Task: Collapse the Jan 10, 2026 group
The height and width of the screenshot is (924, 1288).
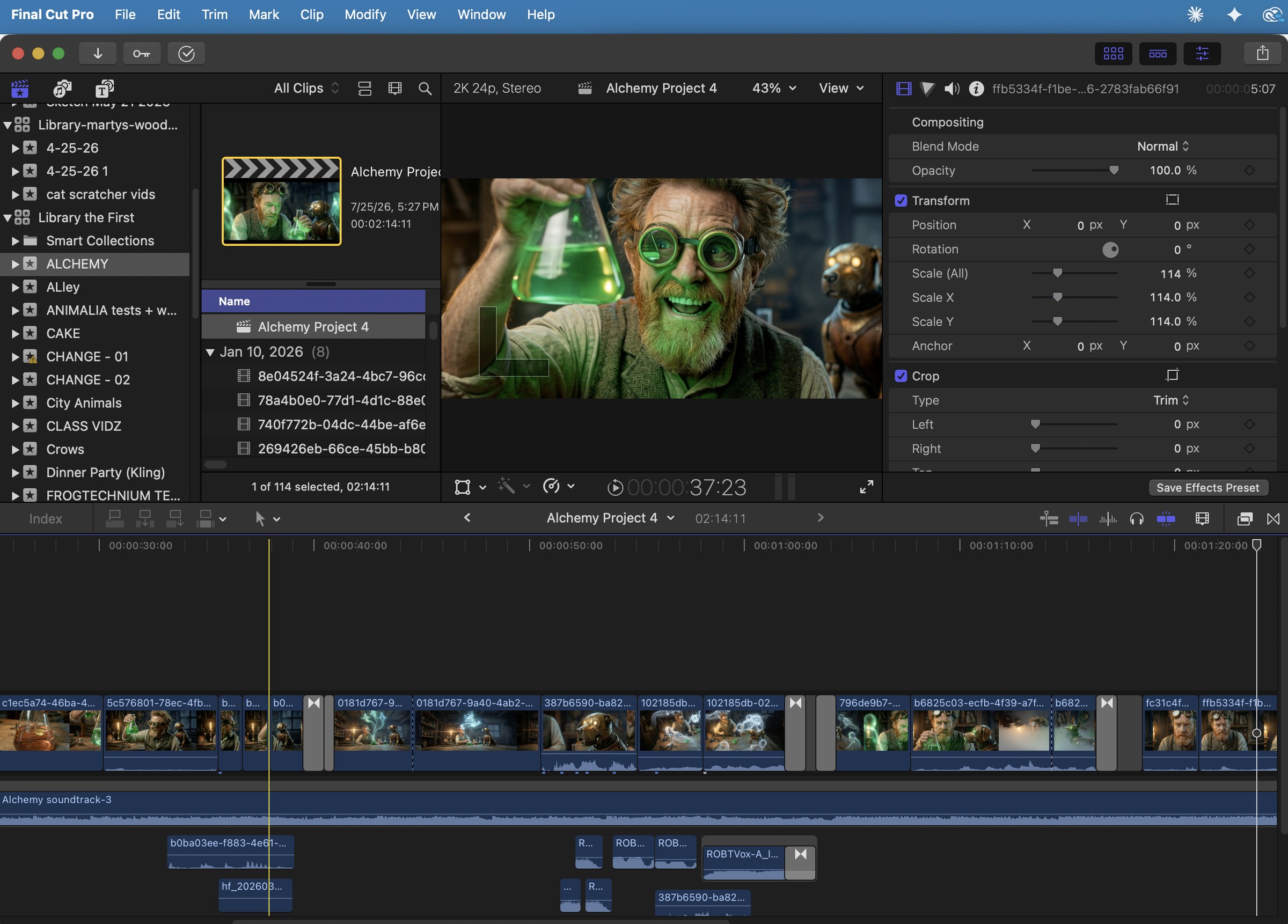Action: [210, 352]
